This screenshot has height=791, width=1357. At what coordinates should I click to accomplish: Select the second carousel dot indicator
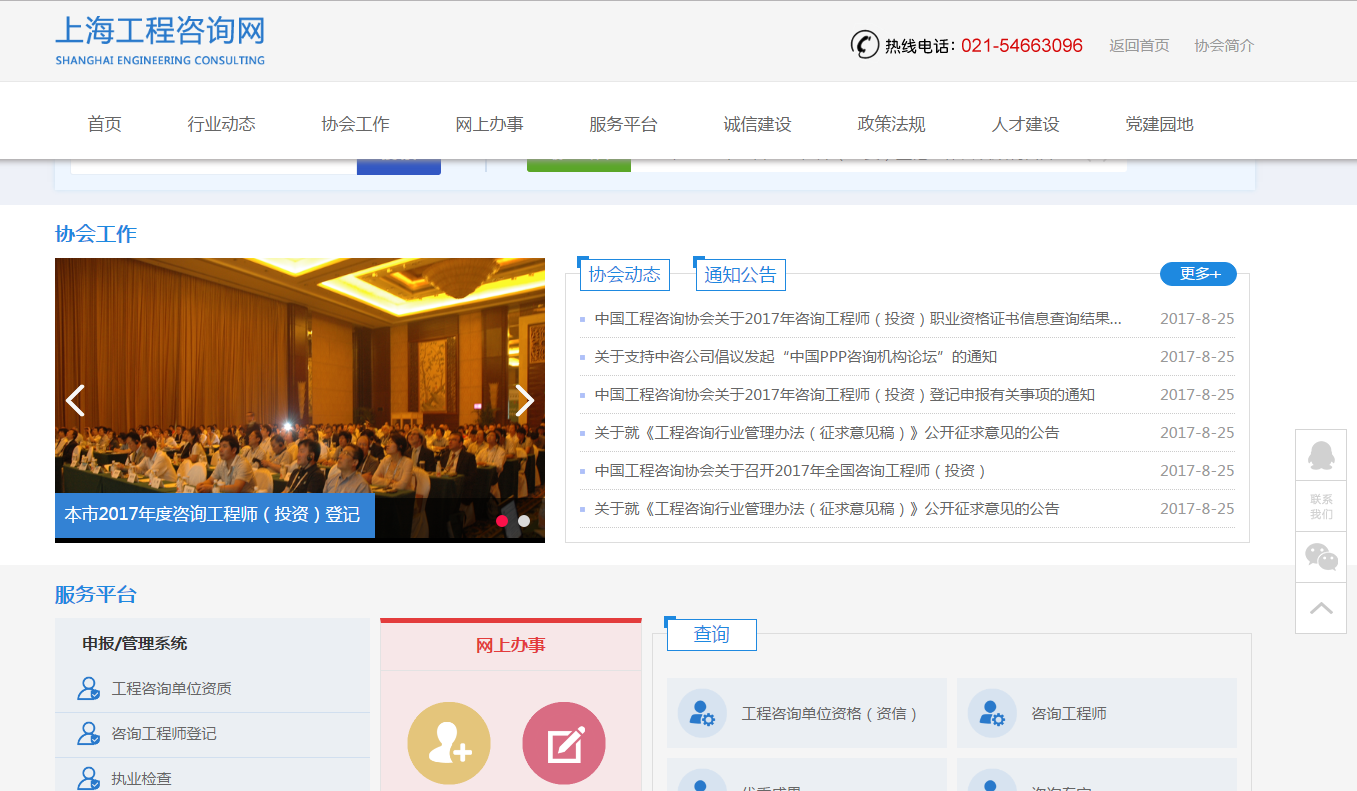(x=523, y=521)
